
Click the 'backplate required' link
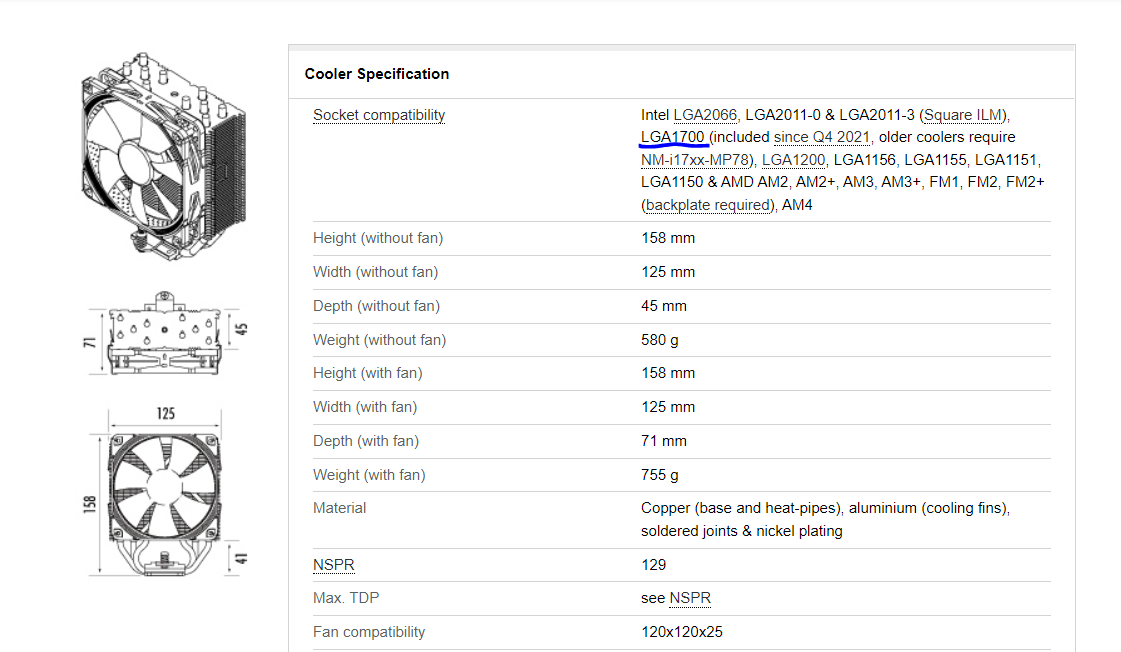(x=709, y=205)
